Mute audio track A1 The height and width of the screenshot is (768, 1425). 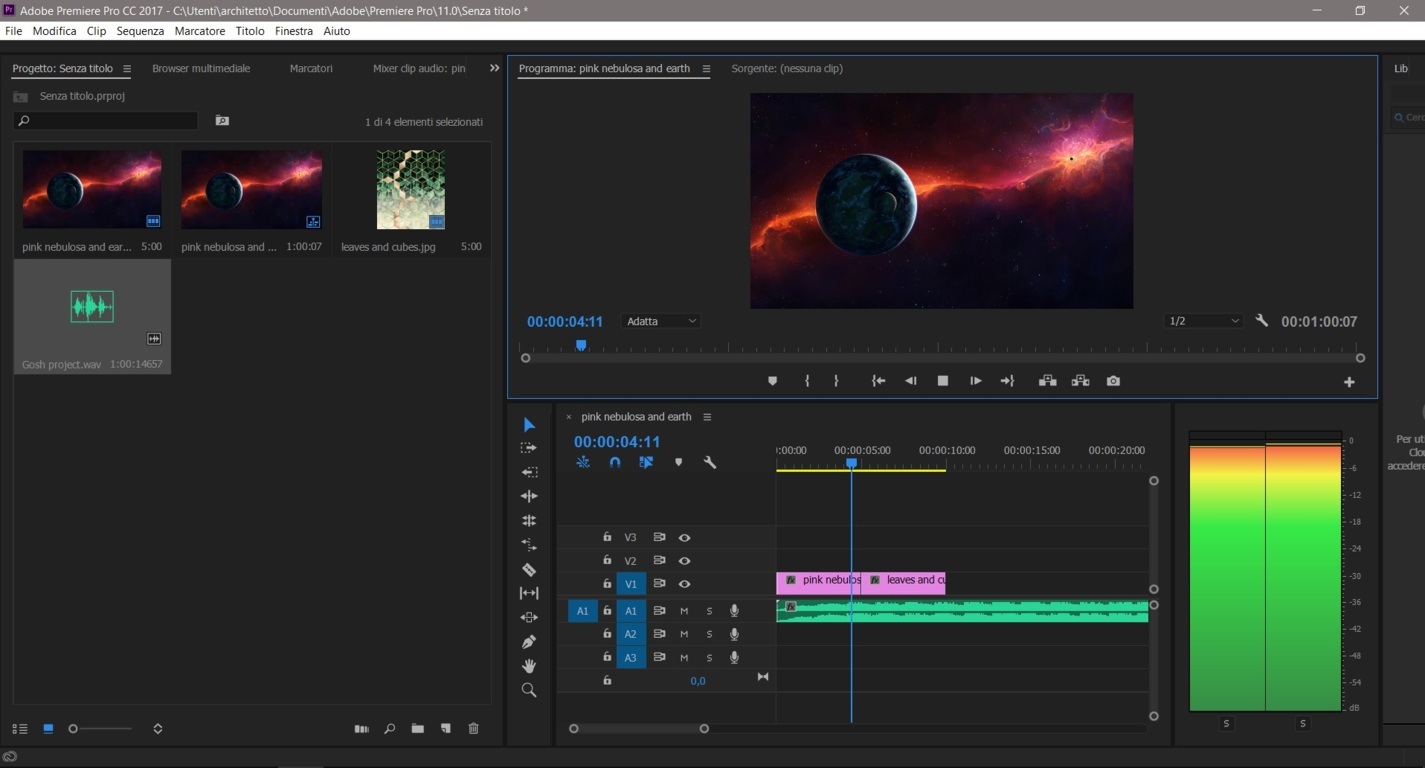point(684,611)
